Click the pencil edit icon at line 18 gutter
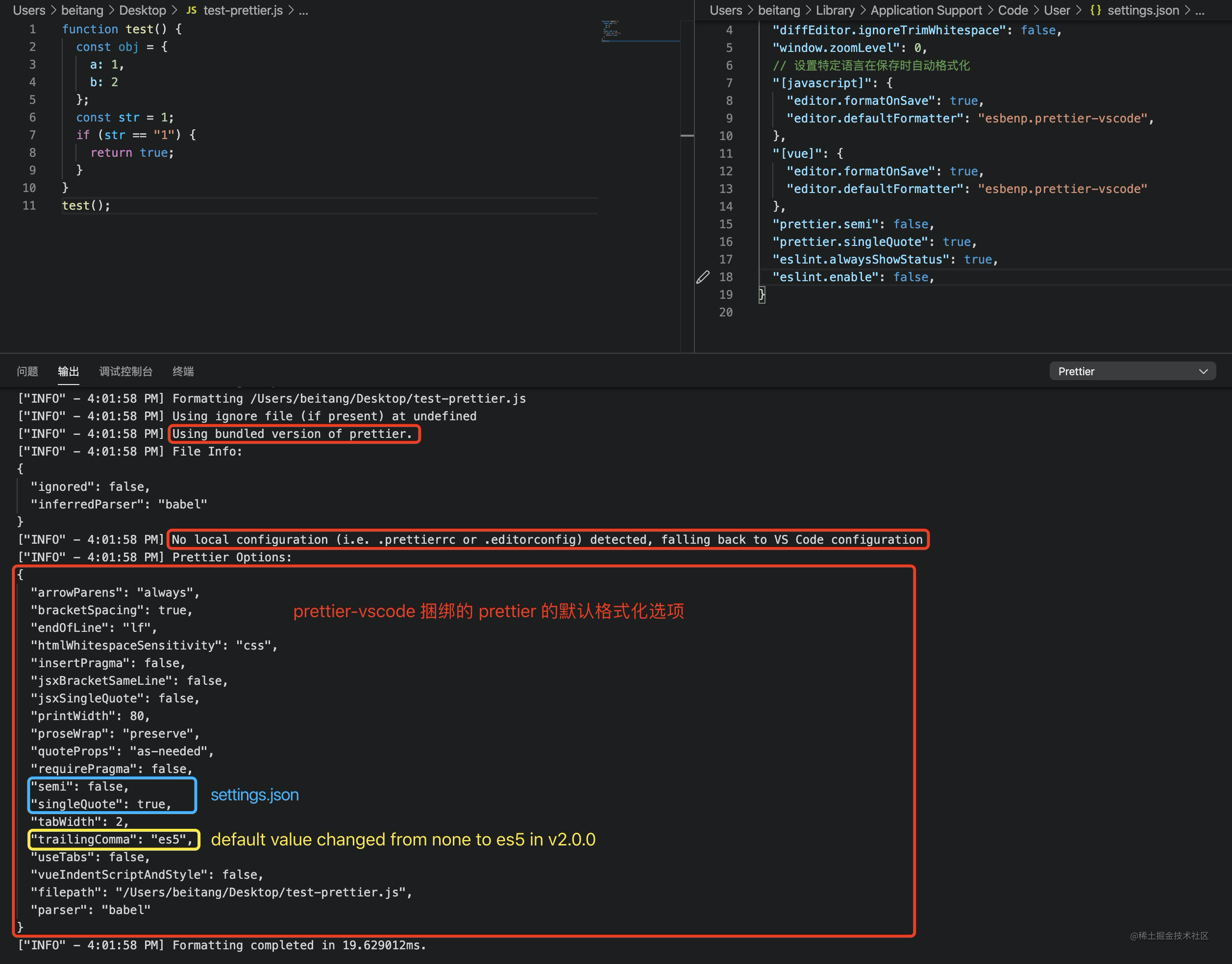 click(703, 277)
